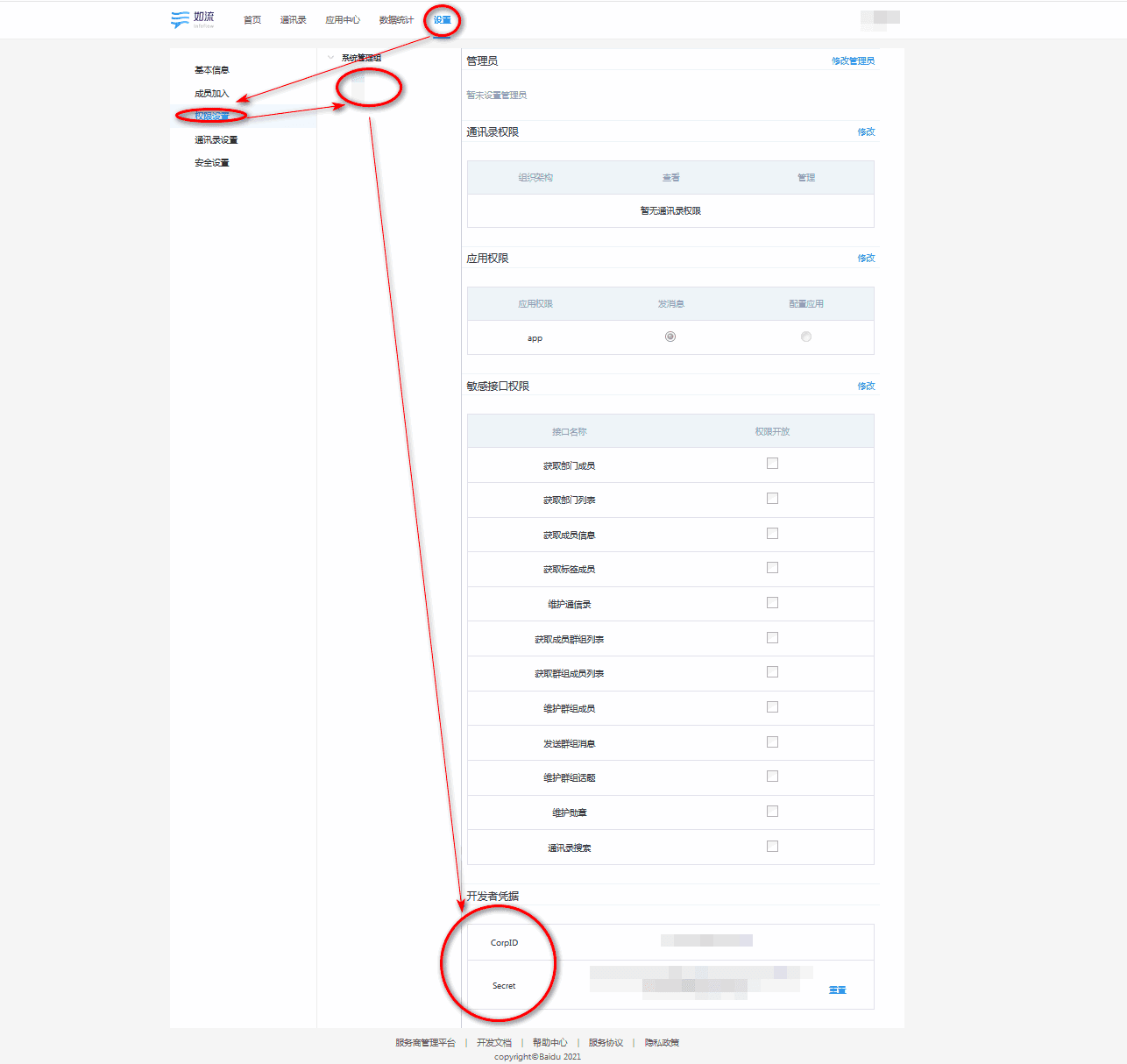This screenshot has height=1064, width=1127.
Task: Click the 管理员 section heading
Action: point(482,60)
